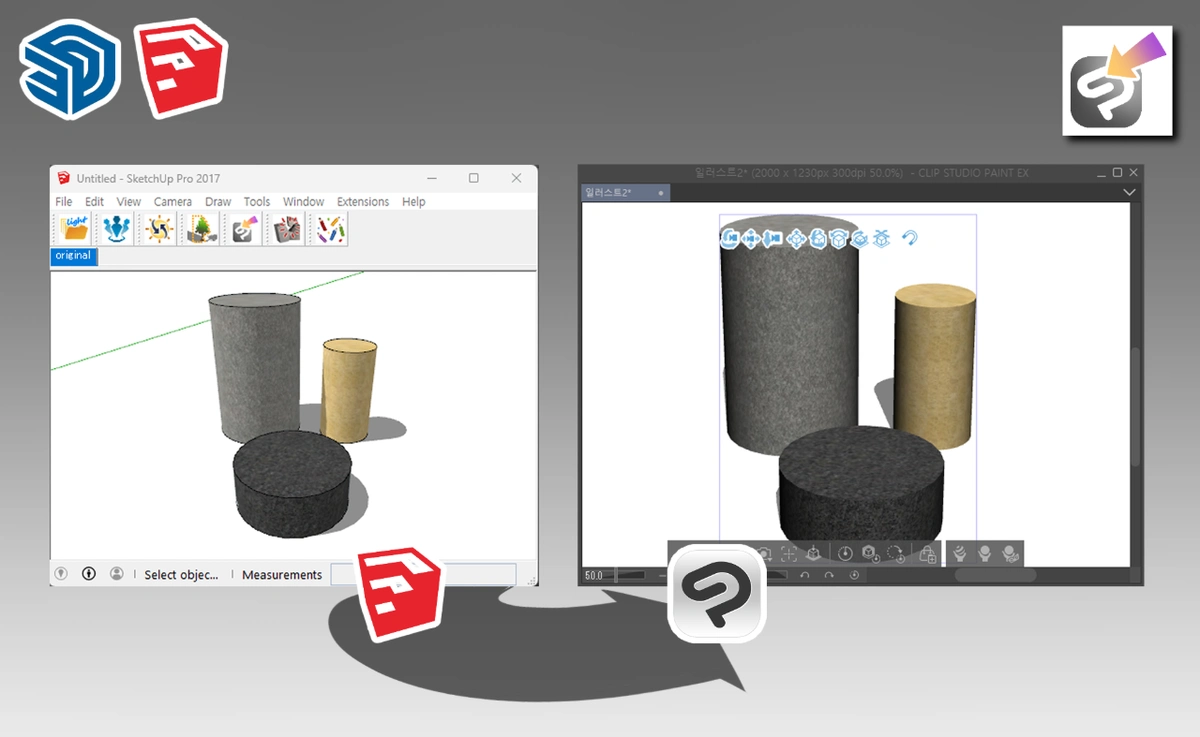1200x737 pixels.
Task: Select the move 3D object icon in the launcher
Action: point(796,238)
